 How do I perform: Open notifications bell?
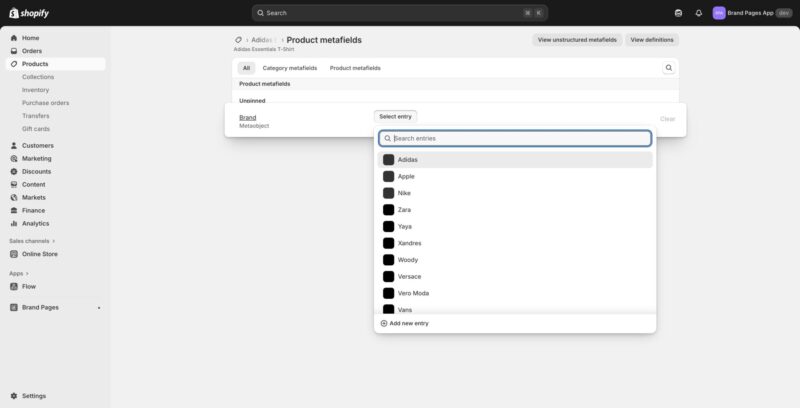click(698, 13)
